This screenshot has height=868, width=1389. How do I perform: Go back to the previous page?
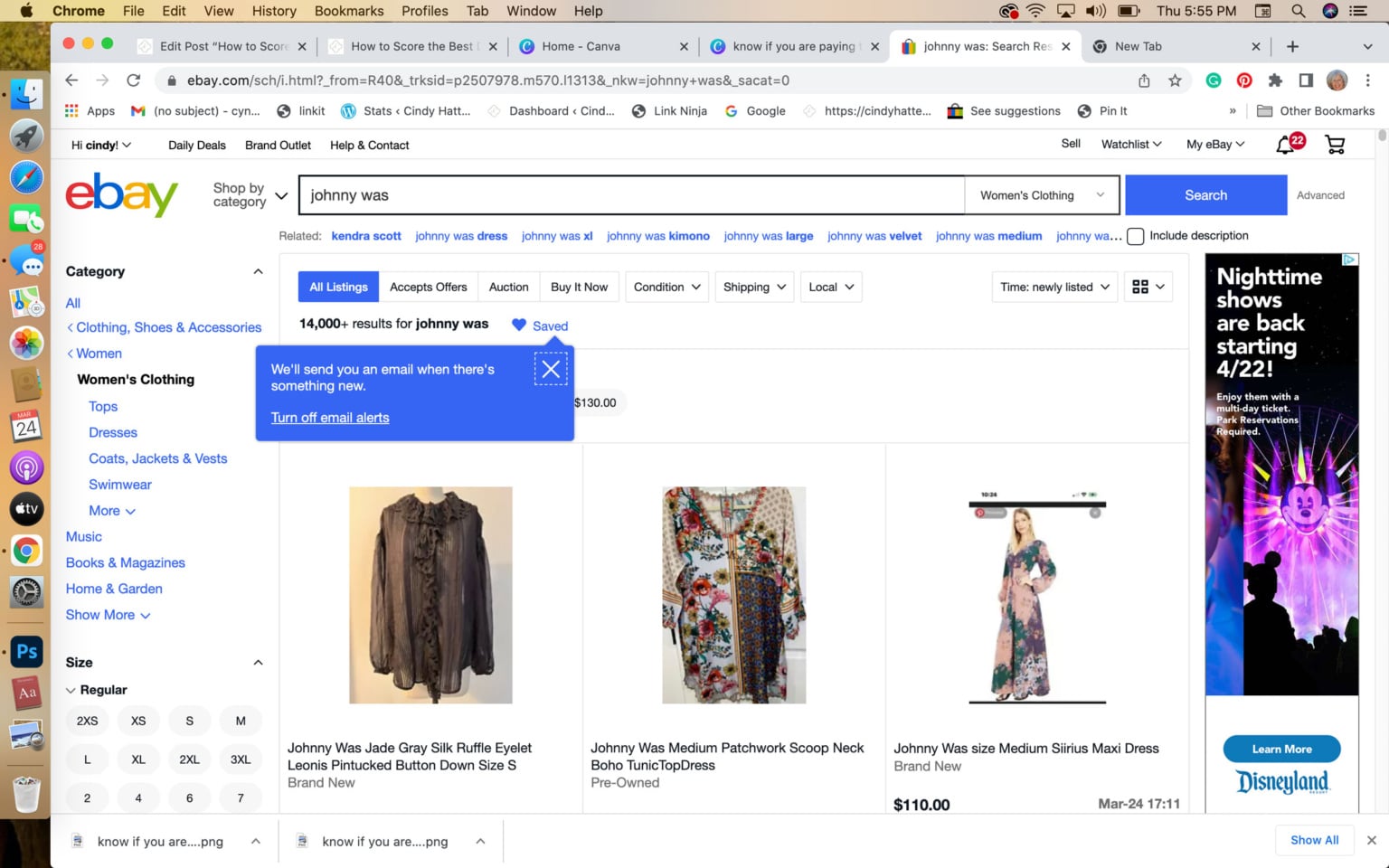pyautogui.click(x=72, y=80)
